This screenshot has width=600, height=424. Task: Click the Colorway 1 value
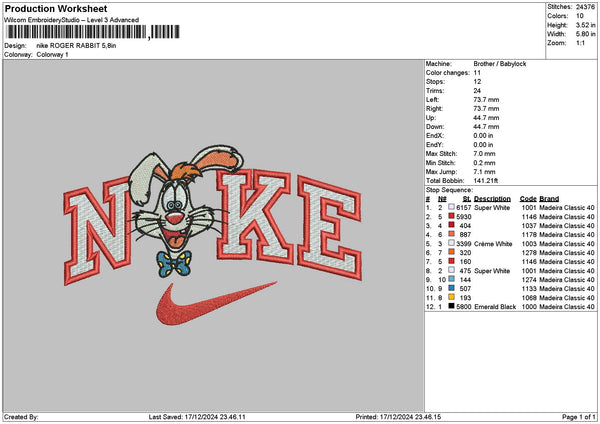[52, 55]
